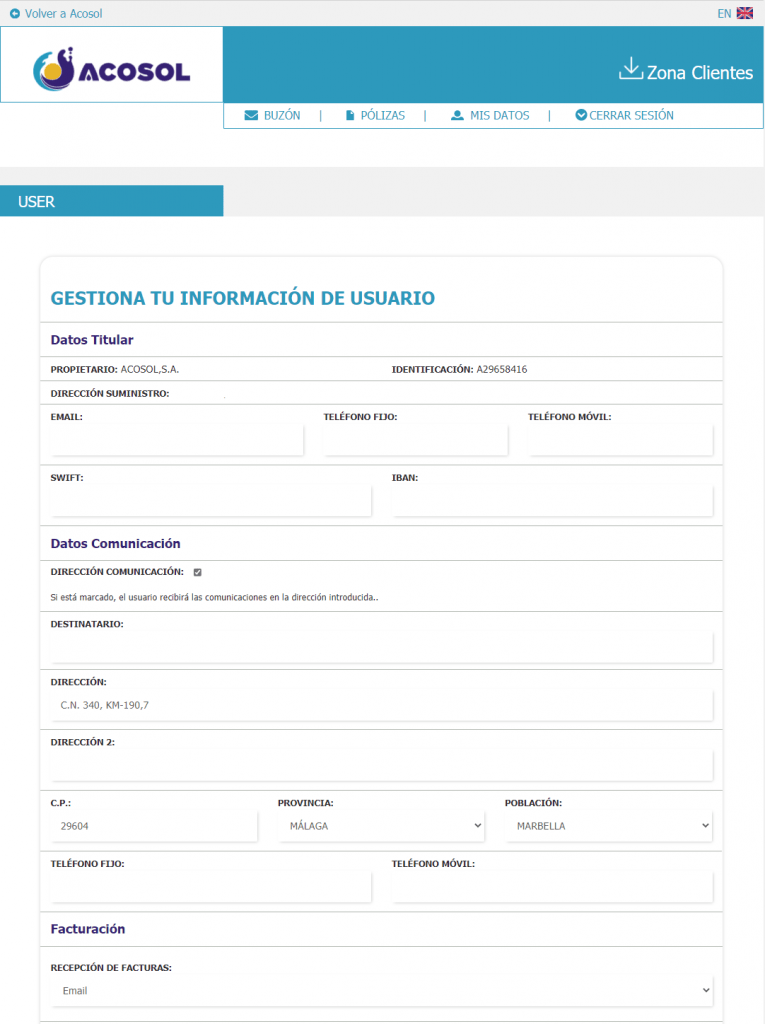
Task: Click the Zona Clientes download icon
Action: coord(630,69)
